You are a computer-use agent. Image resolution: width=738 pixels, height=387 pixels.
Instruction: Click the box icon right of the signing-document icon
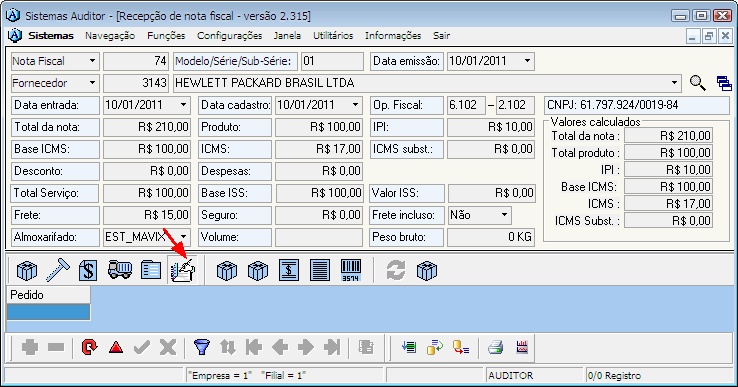tap(227, 271)
